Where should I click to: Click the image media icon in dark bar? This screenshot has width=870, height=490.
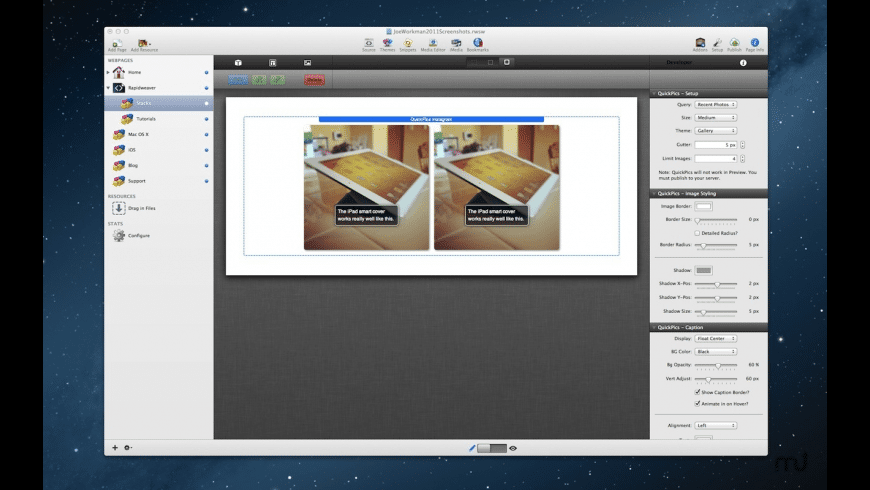click(307, 63)
